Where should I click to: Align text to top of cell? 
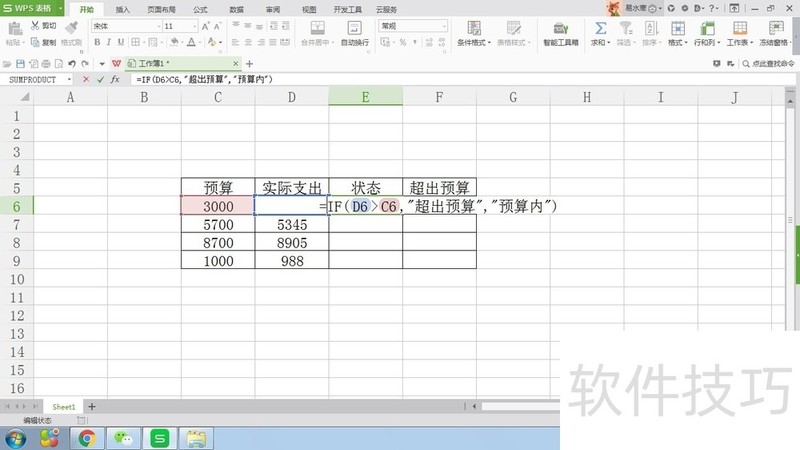pos(236,26)
